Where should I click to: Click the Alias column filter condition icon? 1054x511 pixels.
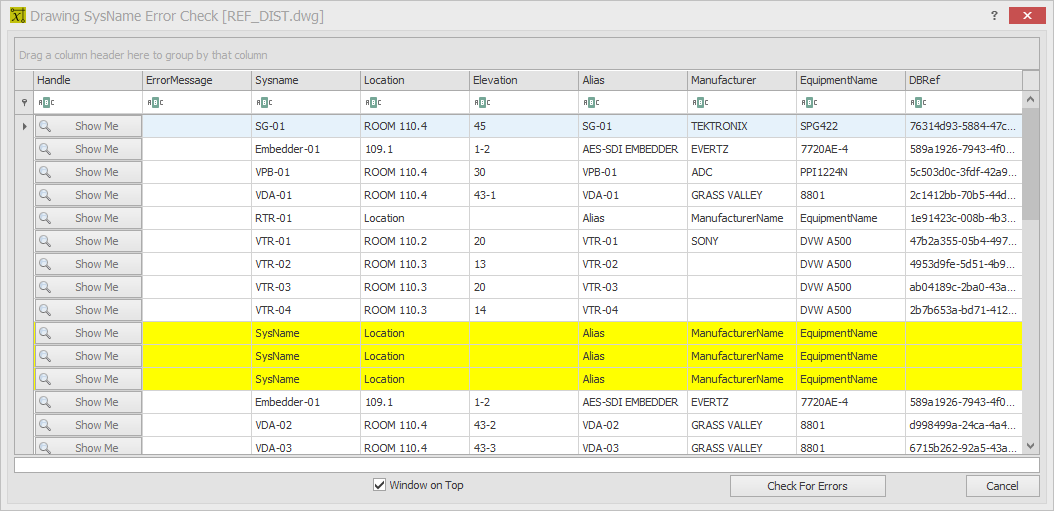click(591, 103)
